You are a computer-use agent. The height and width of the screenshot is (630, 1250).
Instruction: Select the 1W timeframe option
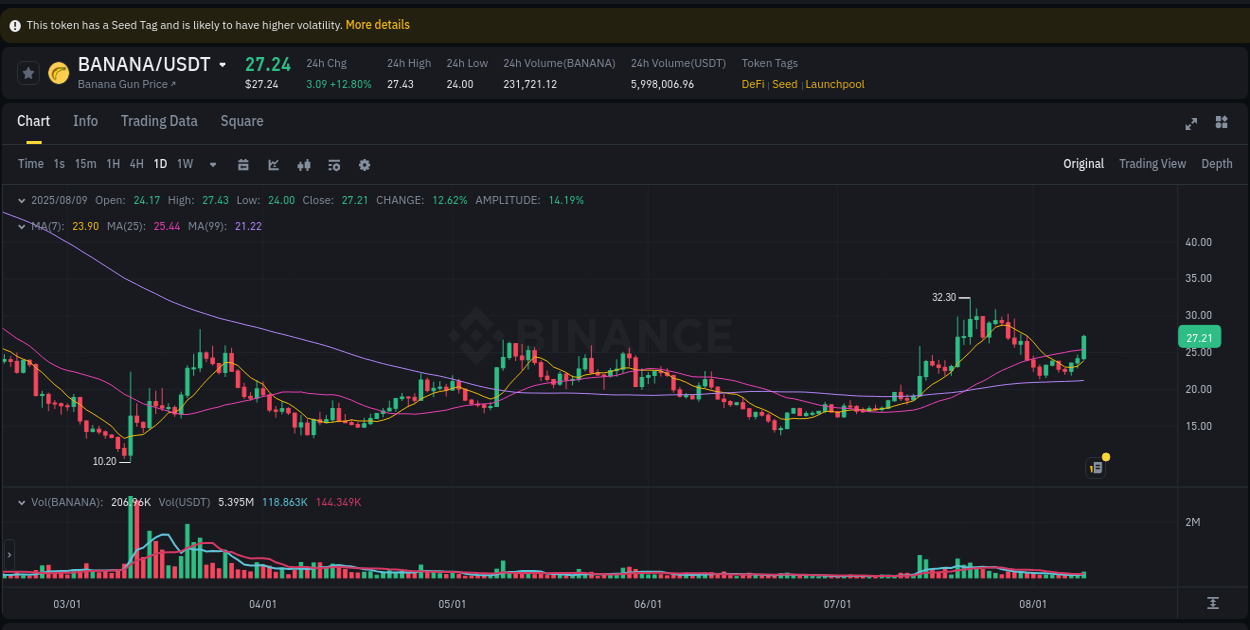click(x=184, y=164)
